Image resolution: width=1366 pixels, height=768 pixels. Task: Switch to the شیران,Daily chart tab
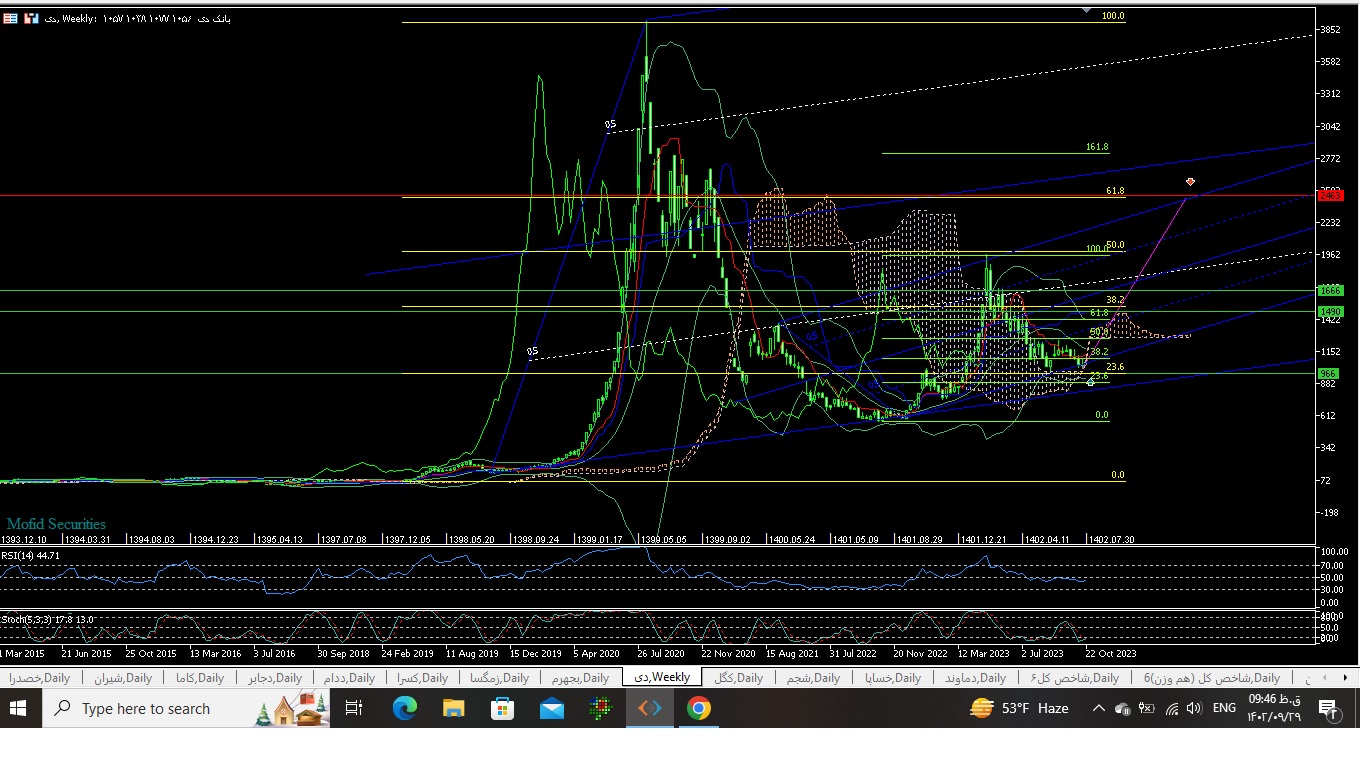[x=123, y=678]
